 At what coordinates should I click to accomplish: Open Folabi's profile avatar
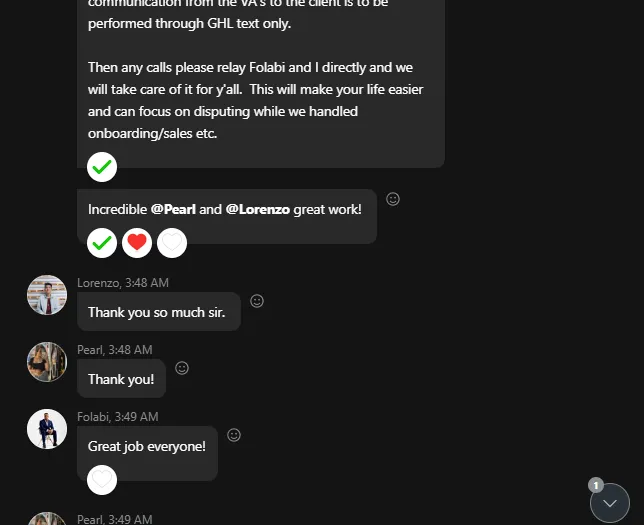(x=47, y=429)
